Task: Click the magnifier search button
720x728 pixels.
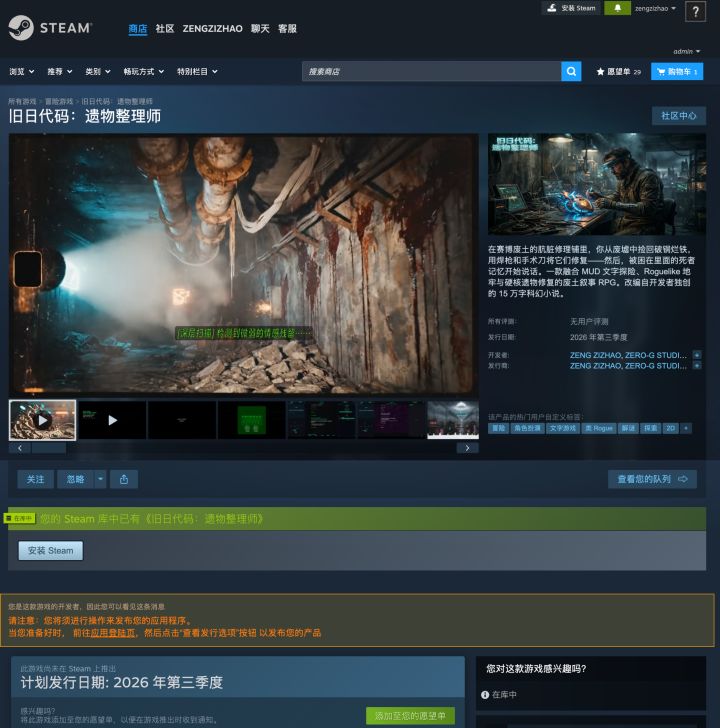Action: click(571, 72)
